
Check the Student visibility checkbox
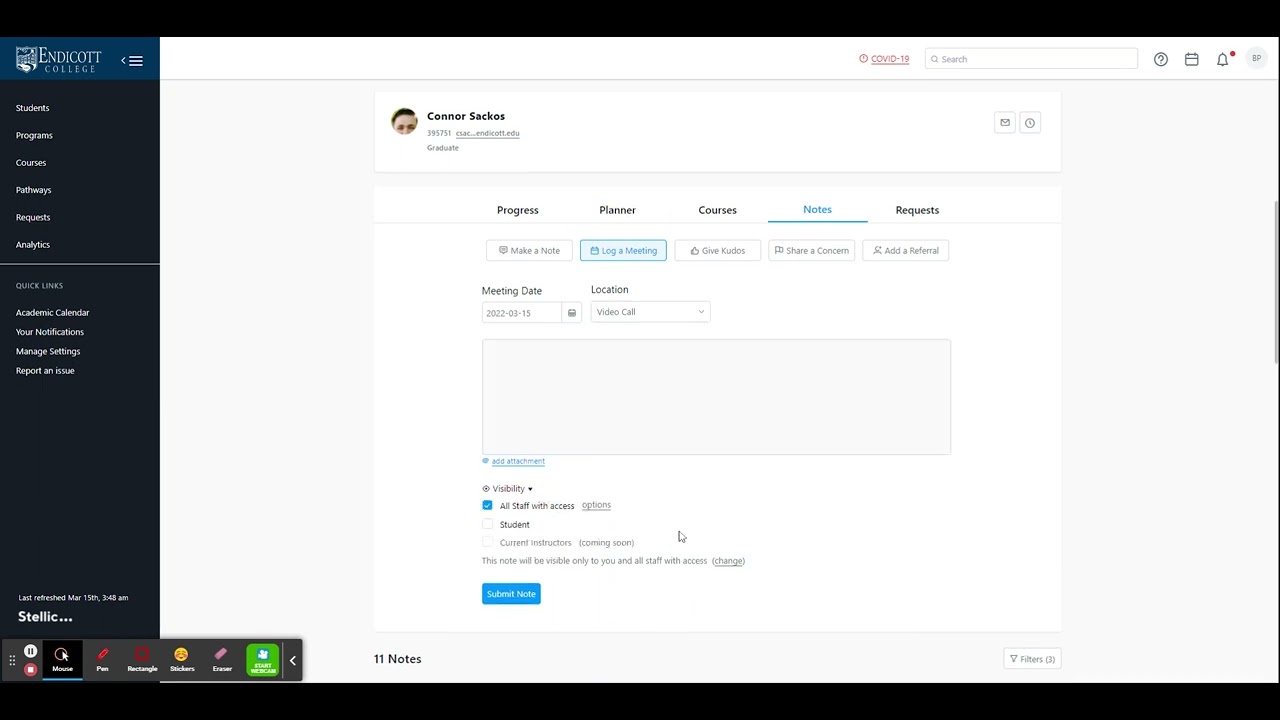pyautogui.click(x=487, y=524)
